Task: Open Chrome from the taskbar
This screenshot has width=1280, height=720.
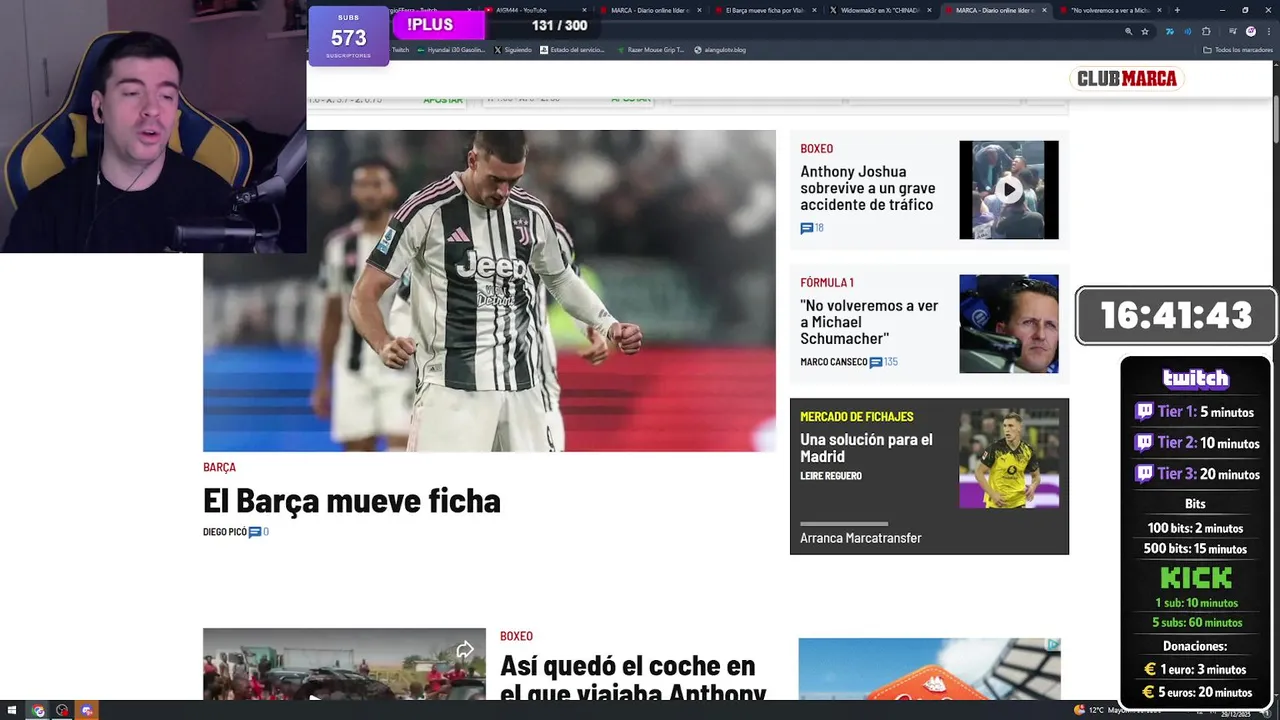Action: coord(39,710)
